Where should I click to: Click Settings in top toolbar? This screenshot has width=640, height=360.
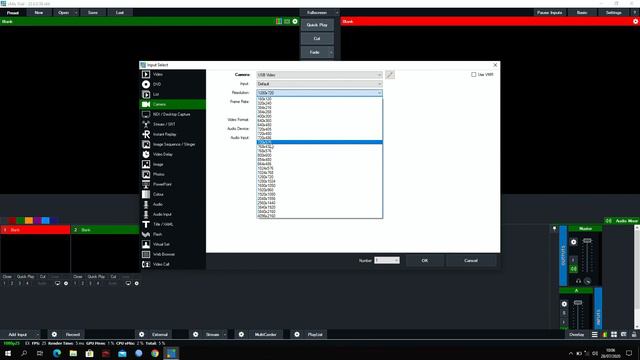(613, 13)
